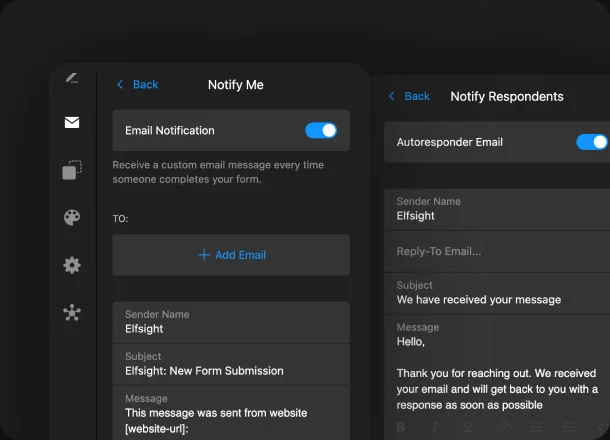Go back from Notify Me panel
Image resolution: width=610 pixels, height=440 pixels.
[x=138, y=85]
